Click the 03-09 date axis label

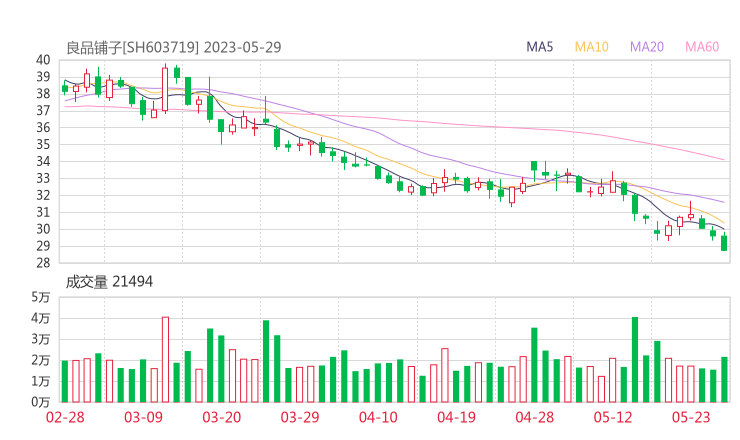point(143,417)
